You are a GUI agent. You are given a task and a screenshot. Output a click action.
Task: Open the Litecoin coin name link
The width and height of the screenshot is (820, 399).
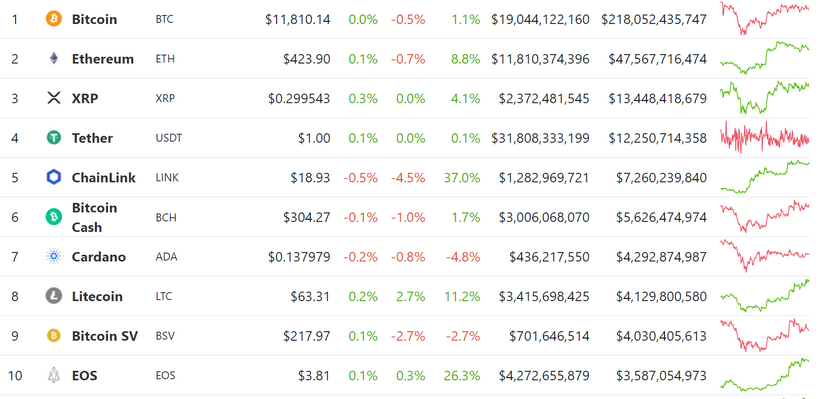97,296
